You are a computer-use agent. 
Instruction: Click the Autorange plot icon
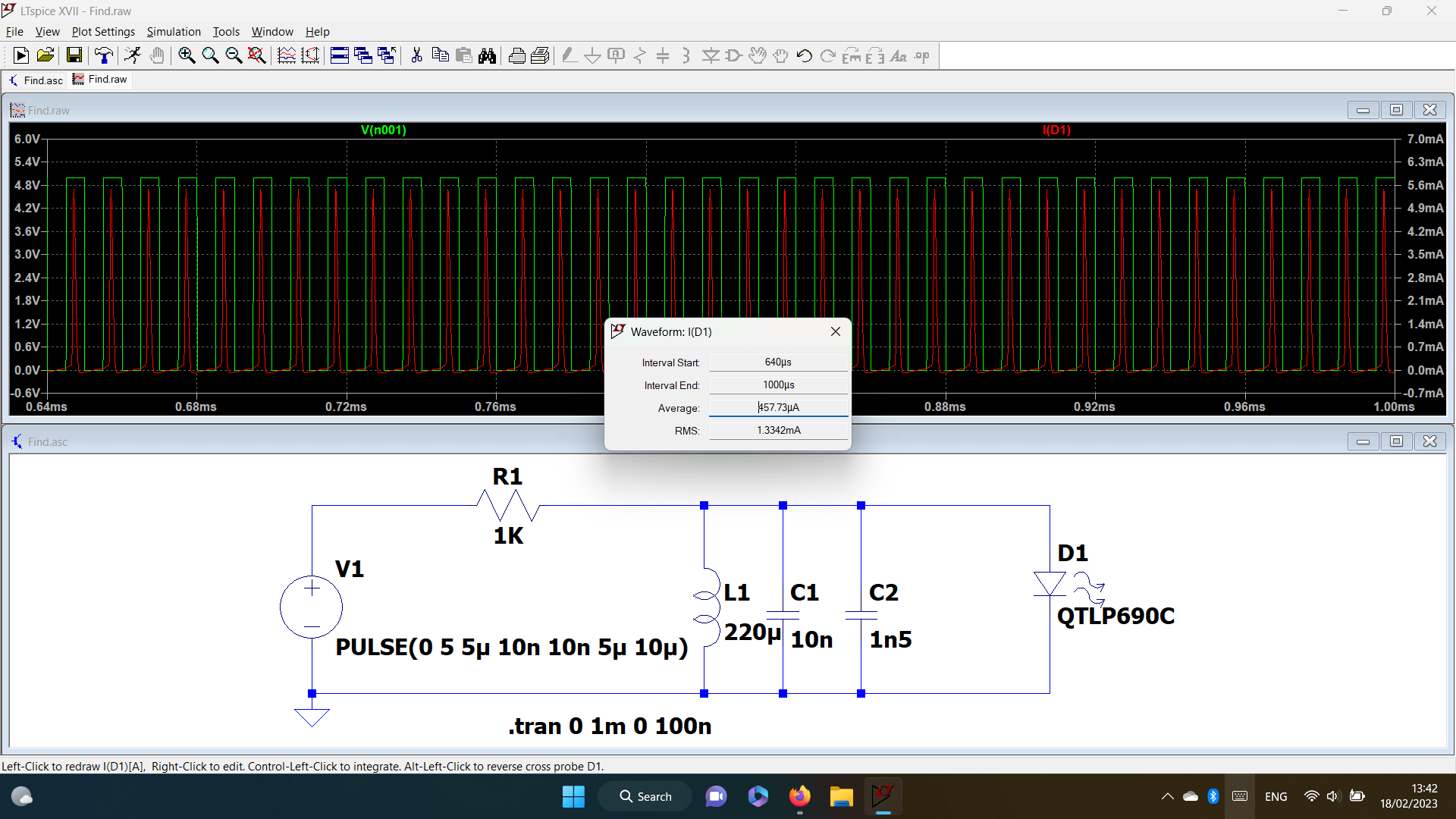click(x=287, y=55)
